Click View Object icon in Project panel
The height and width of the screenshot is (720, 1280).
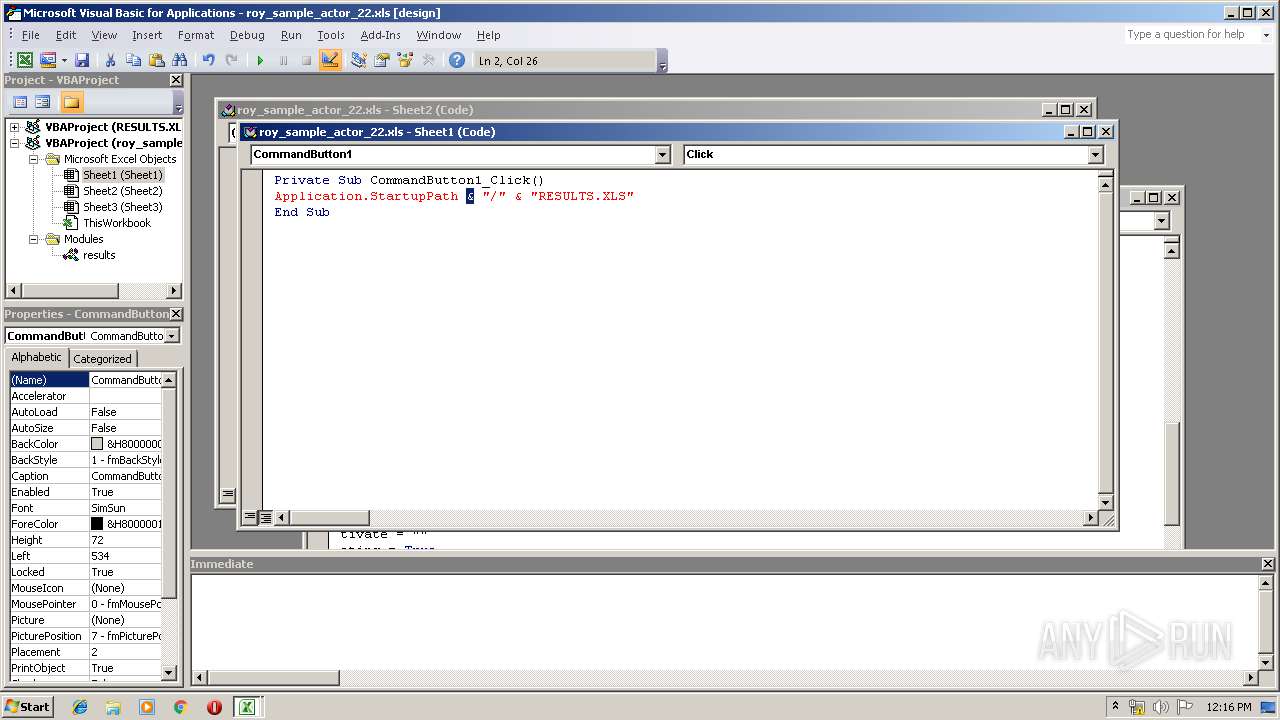43,102
